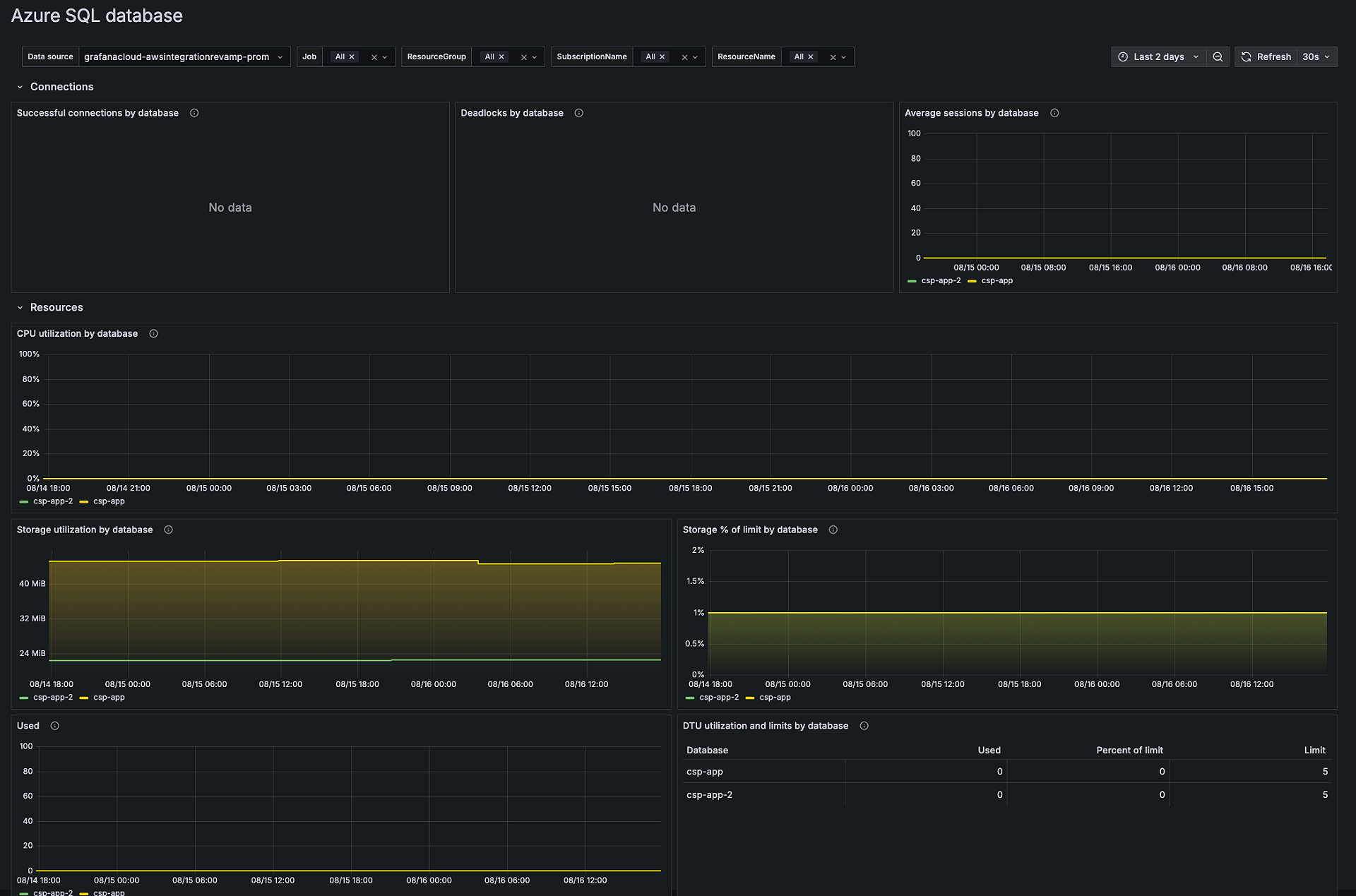
Task: Toggle csp-app series in Storage utilization legend
Action: 108,698
